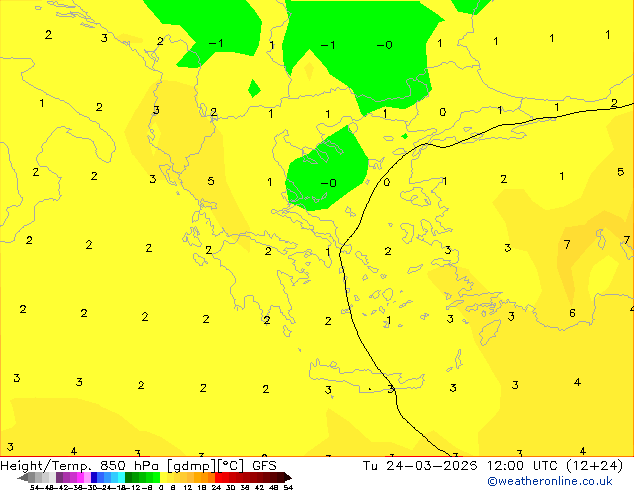Pick the dark blue legend swatch

point(94,477)
